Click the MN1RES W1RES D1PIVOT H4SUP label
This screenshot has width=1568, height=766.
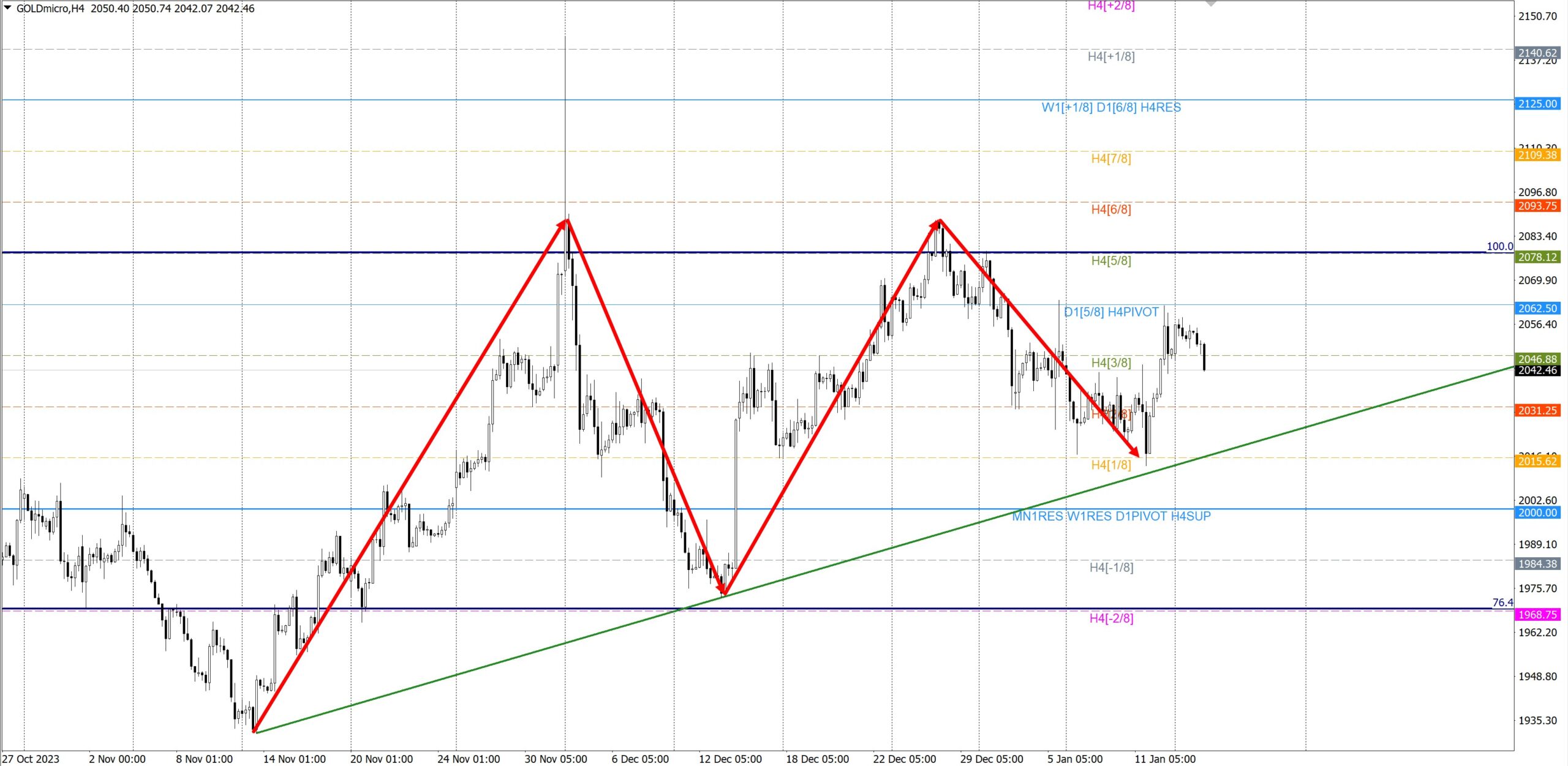click(1111, 516)
